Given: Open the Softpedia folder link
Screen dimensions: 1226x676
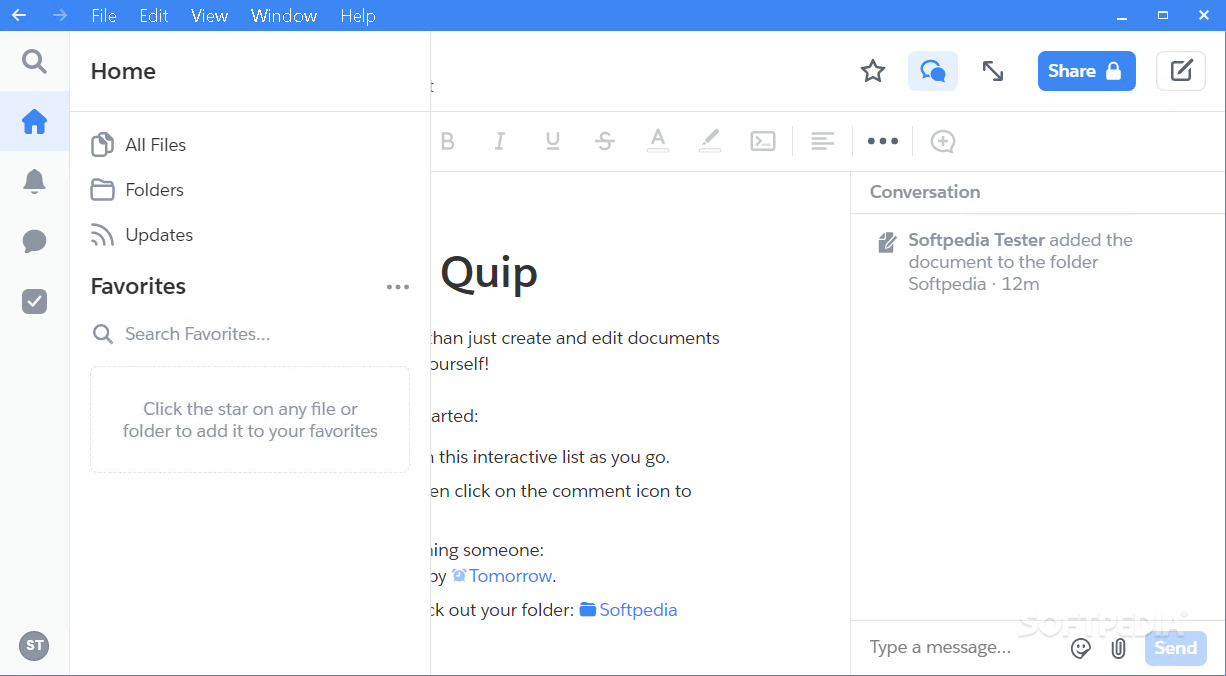Looking at the screenshot, I should 628,610.
